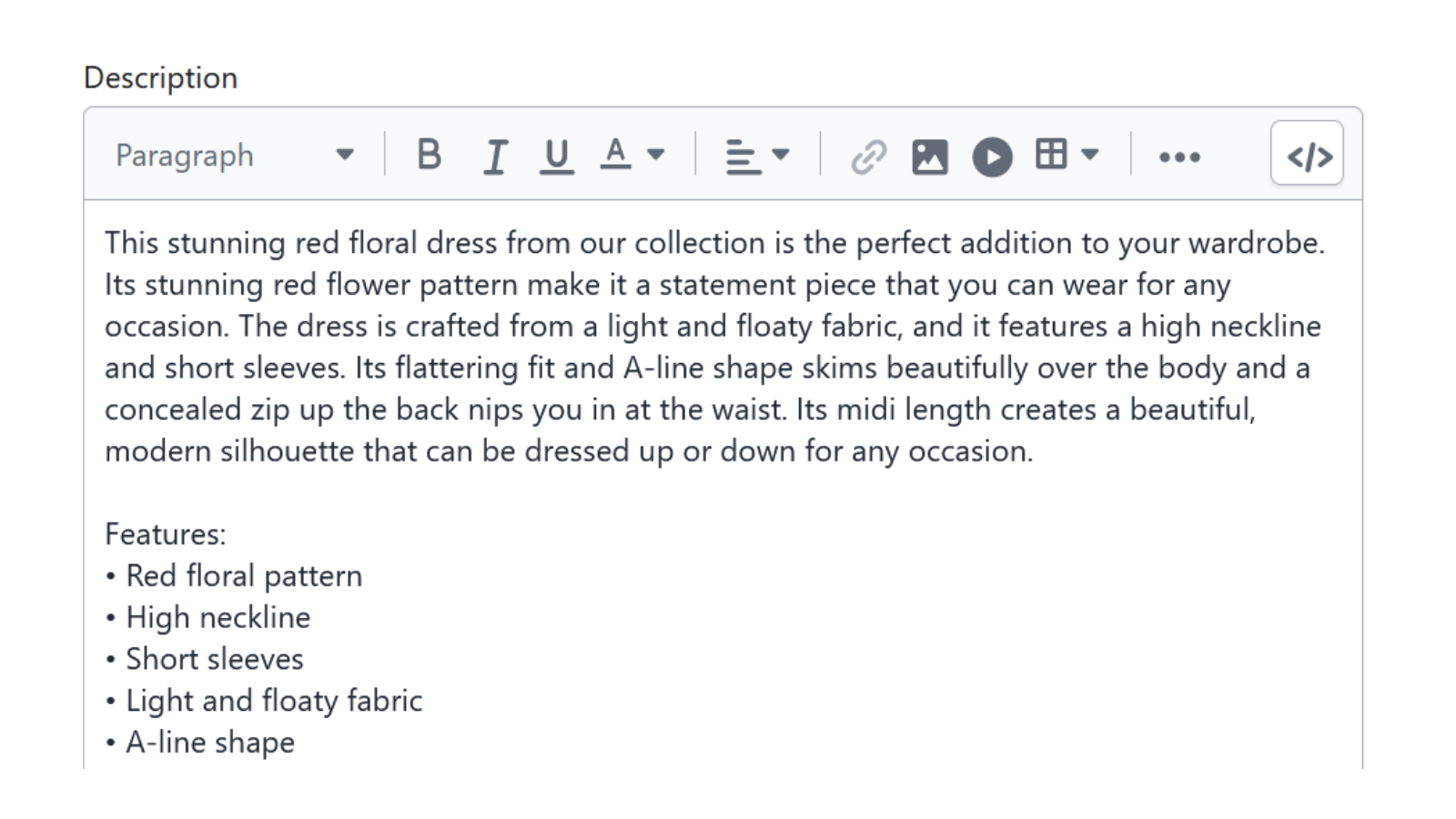Click in the description text paragraph
The height and width of the screenshot is (819, 1456).
tap(714, 347)
